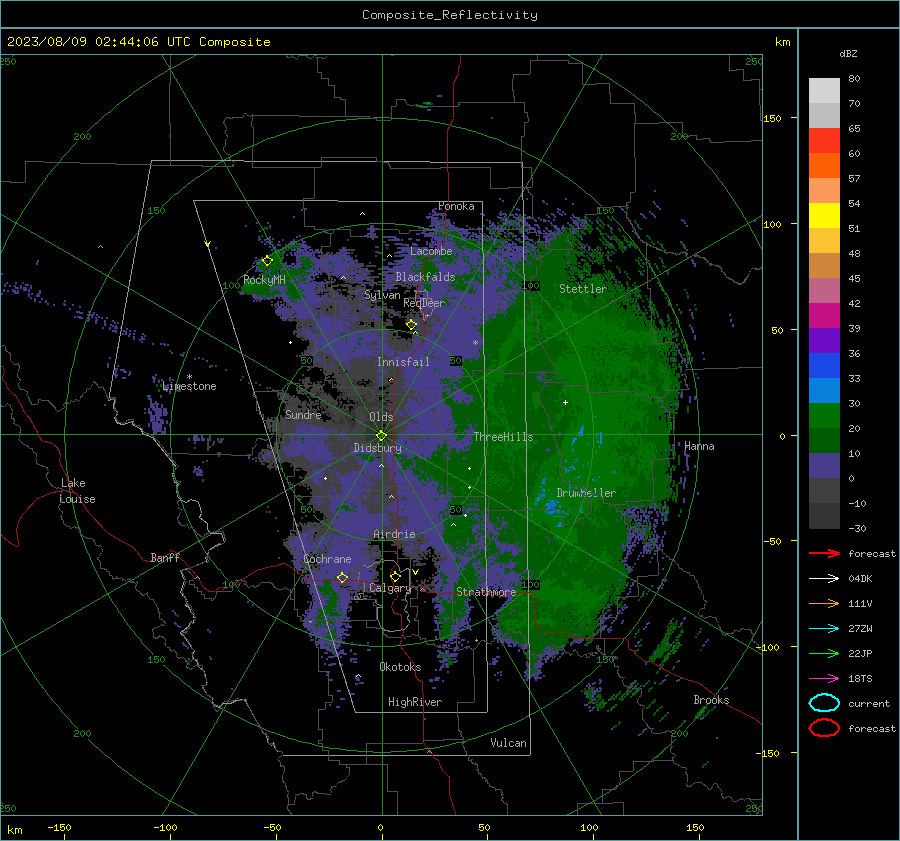Click the magenta 18TS arrow icon
This screenshot has width=900, height=841.
point(824,679)
